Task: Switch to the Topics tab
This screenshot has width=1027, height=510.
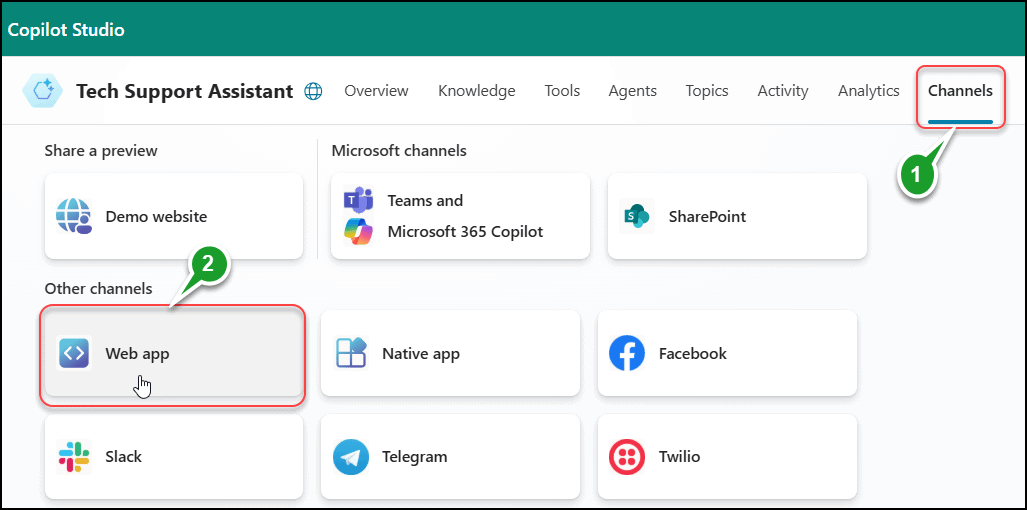Action: click(706, 91)
